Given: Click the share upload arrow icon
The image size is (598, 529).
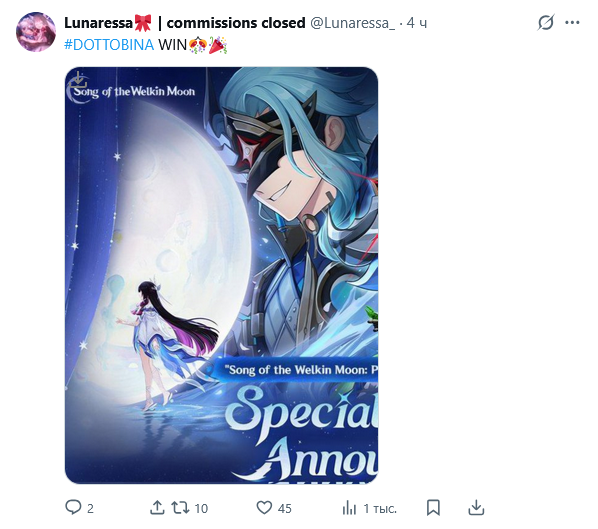Looking at the screenshot, I should coord(157,508).
